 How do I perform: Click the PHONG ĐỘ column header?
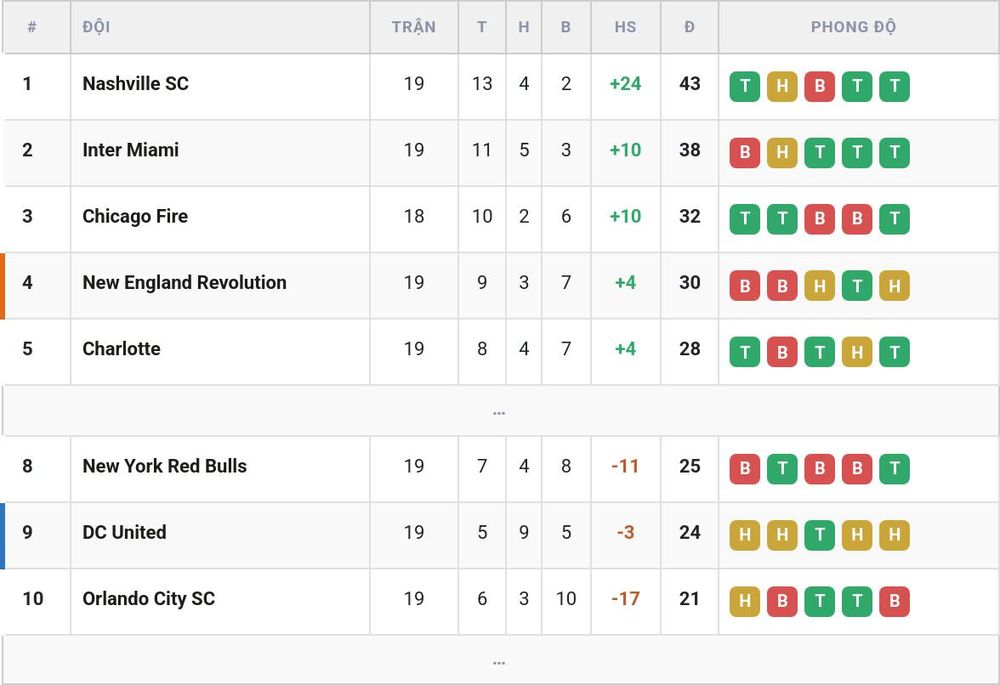tap(853, 27)
